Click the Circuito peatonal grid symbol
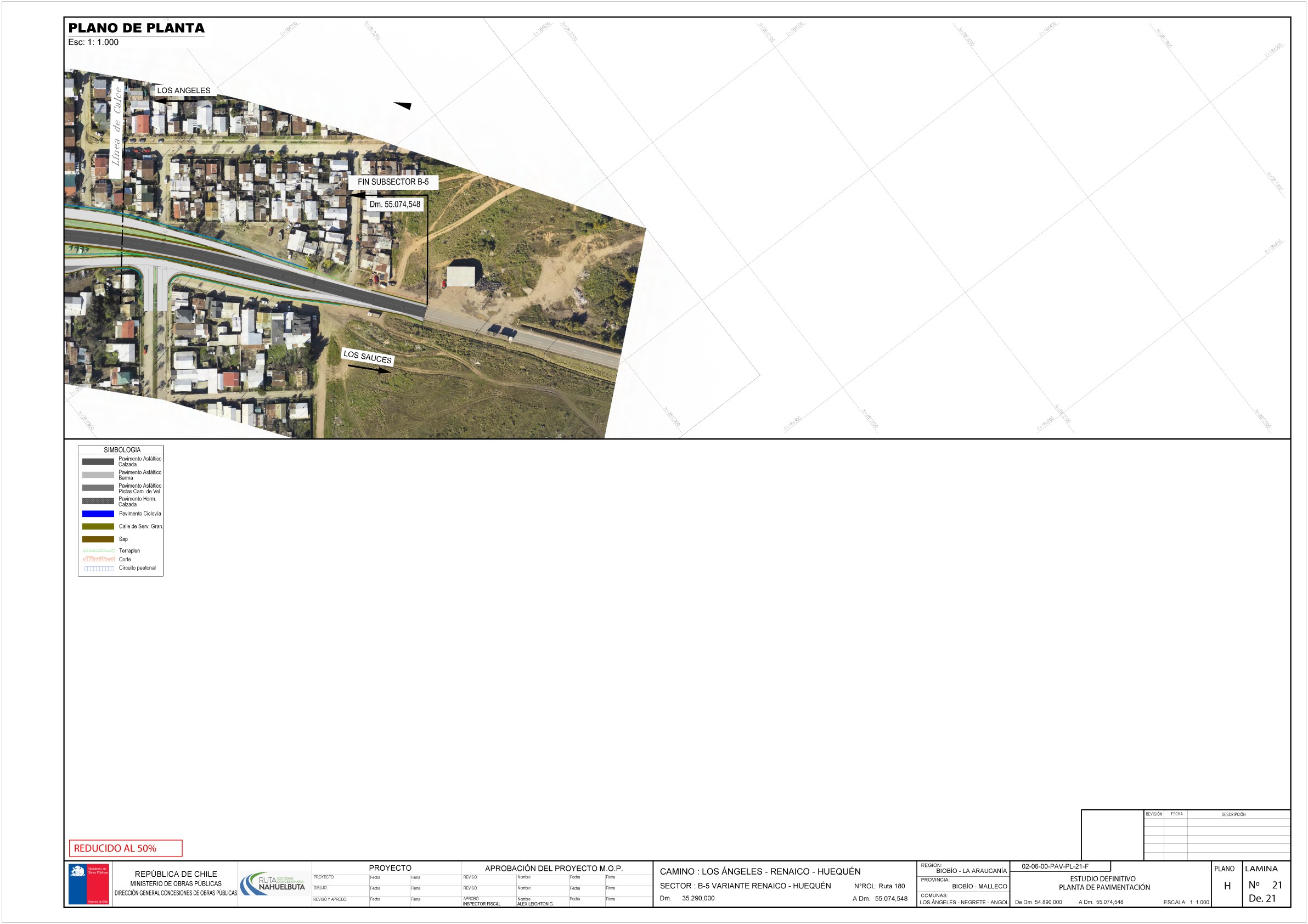1308x924 pixels. 99,568
